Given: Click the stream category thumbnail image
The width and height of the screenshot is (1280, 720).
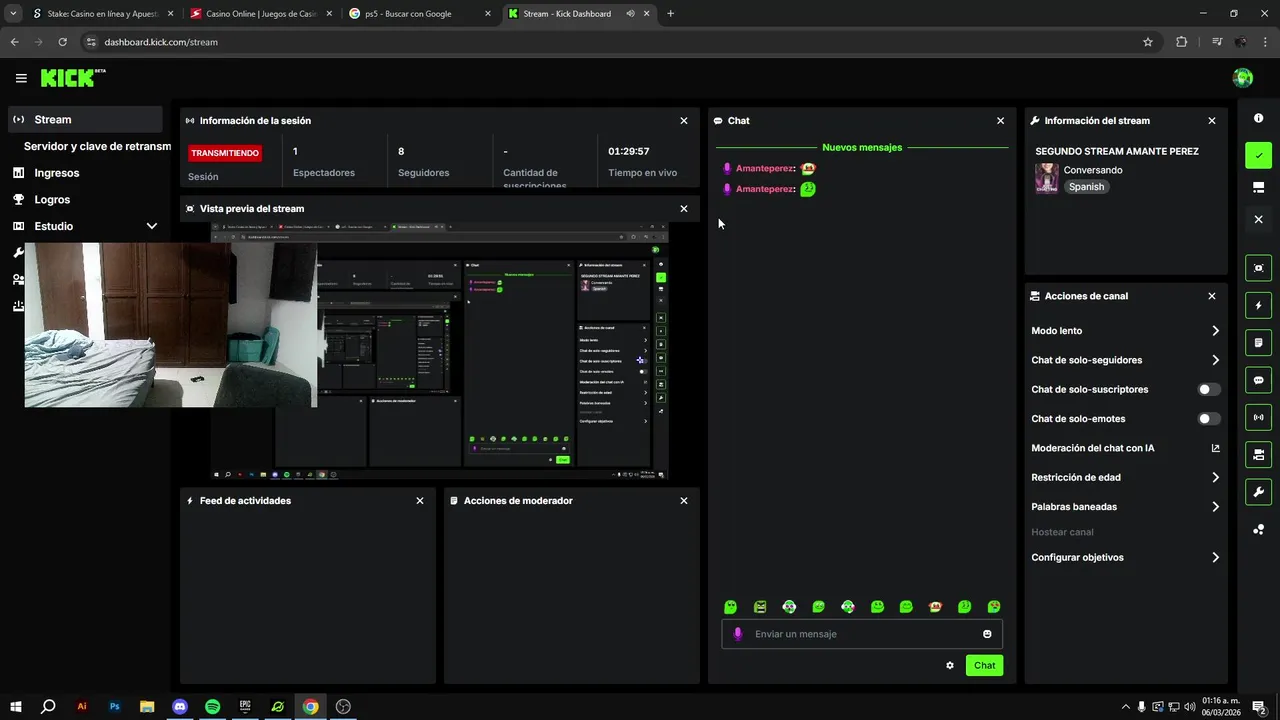Looking at the screenshot, I should click(1047, 178).
